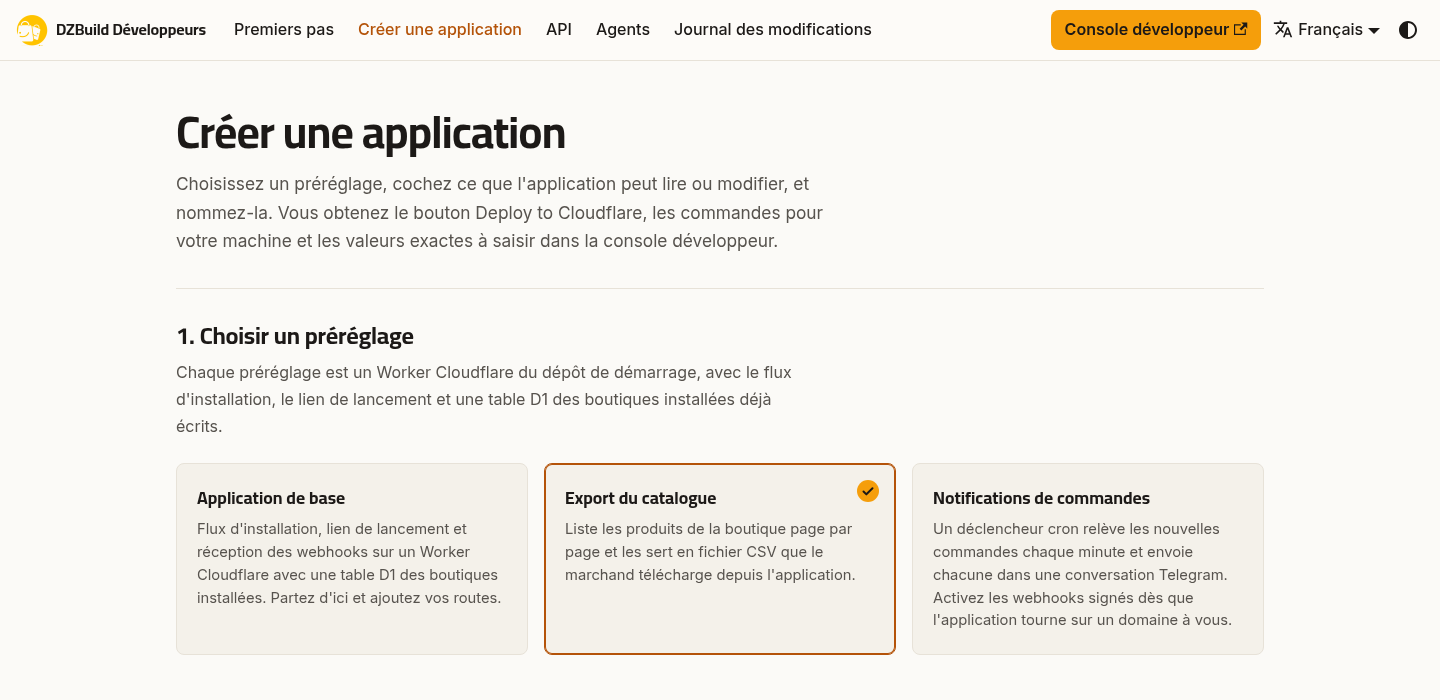Viewport: 1440px width, 700px height.
Task: Click the Français dropdown arrow
Action: pyautogui.click(x=1374, y=31)
